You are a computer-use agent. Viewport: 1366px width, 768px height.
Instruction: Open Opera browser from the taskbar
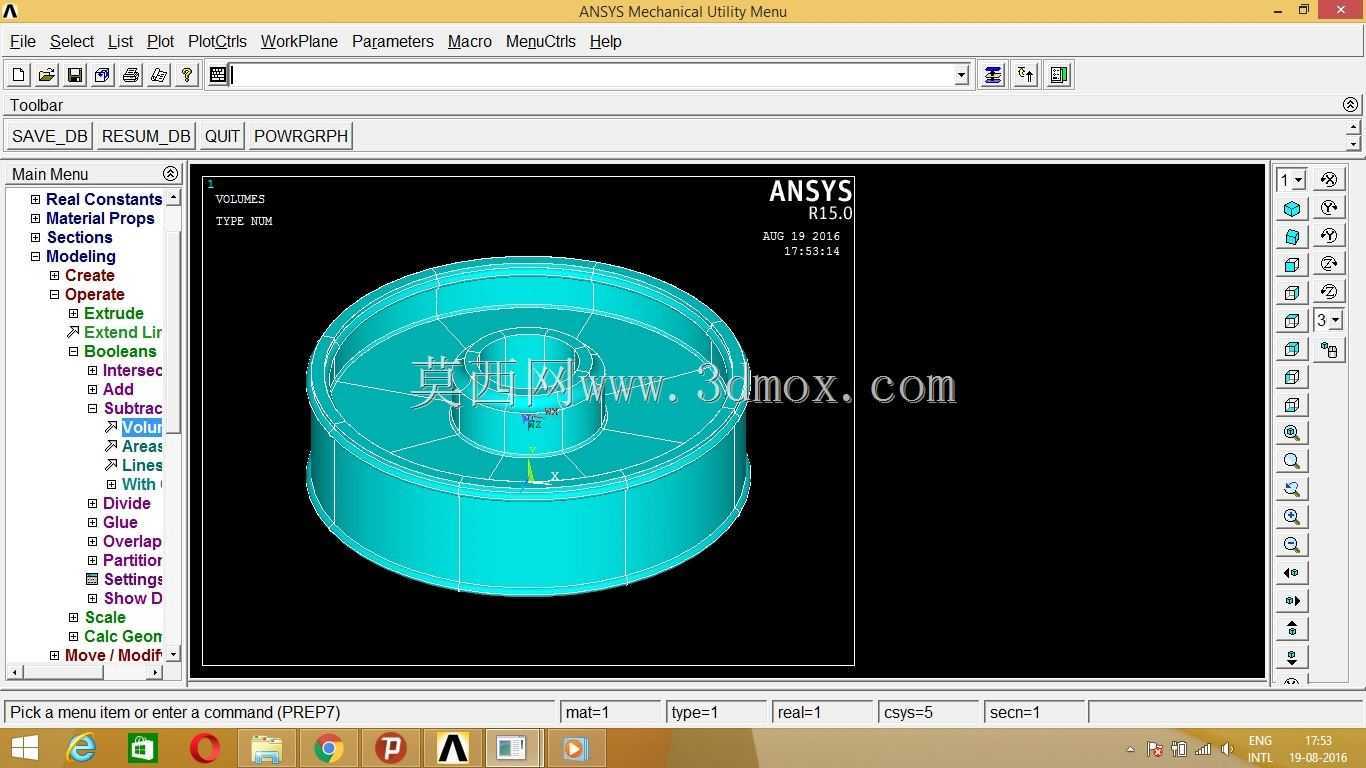(x=204, y=748)
